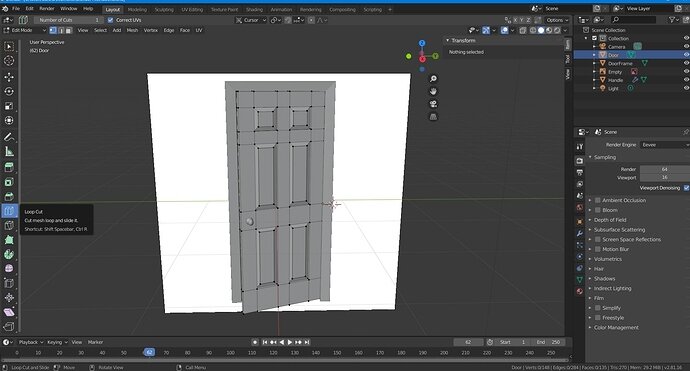Select the Shear tool
The height and width of the screenshot is (371, 690).
9,312
